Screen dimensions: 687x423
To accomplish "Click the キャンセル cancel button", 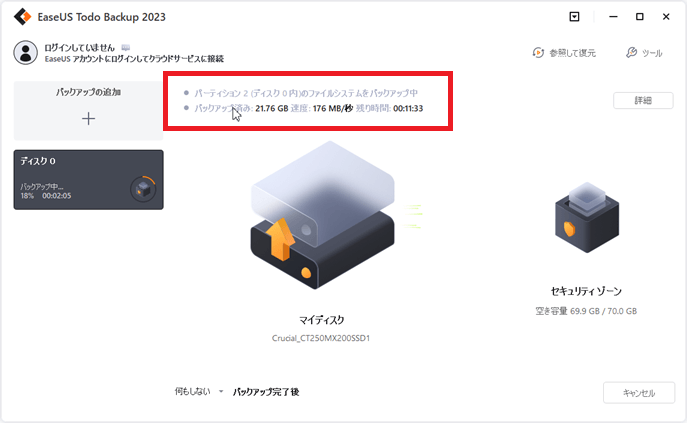I will coord(639,393).
